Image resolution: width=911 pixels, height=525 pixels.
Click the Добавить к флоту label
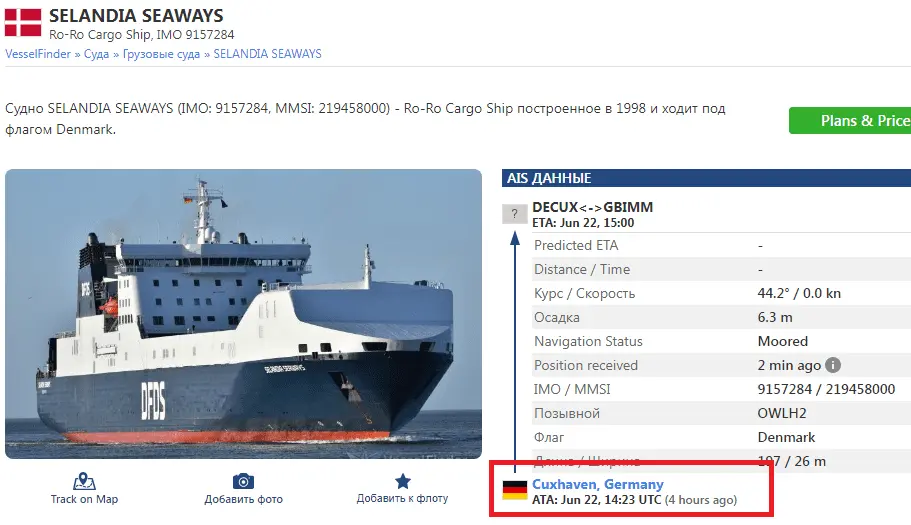403,498
